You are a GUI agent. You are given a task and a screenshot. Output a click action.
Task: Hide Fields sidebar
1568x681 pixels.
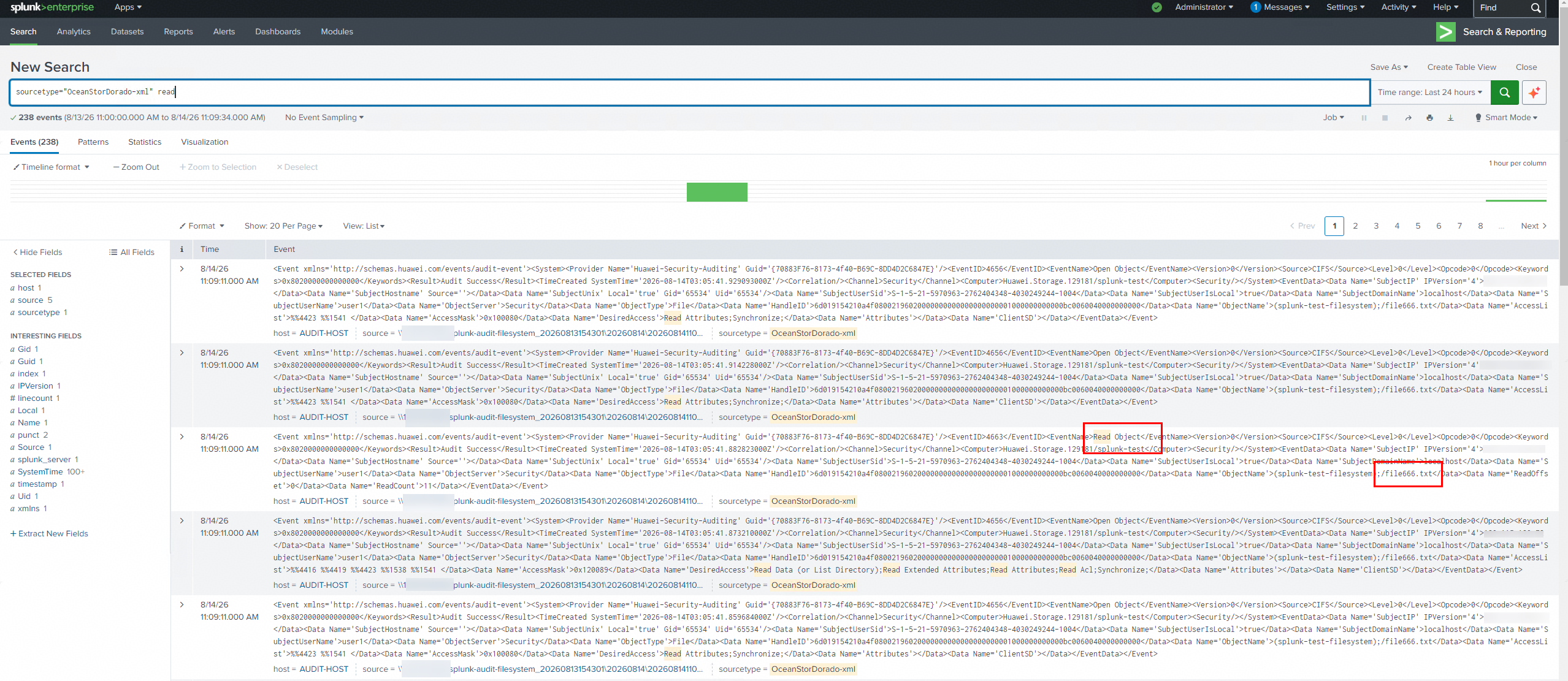click(x=37, y=252)
